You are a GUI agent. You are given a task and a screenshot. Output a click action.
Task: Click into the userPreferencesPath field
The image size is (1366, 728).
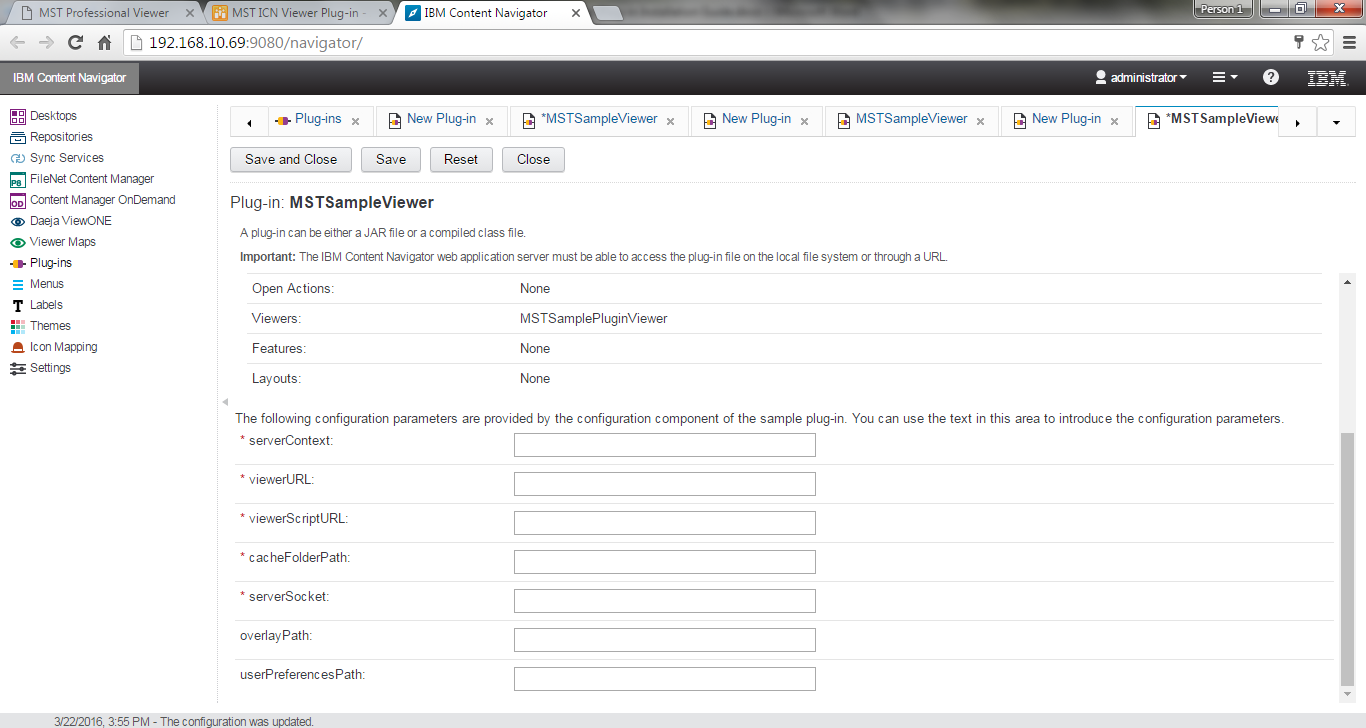(664, 679)
